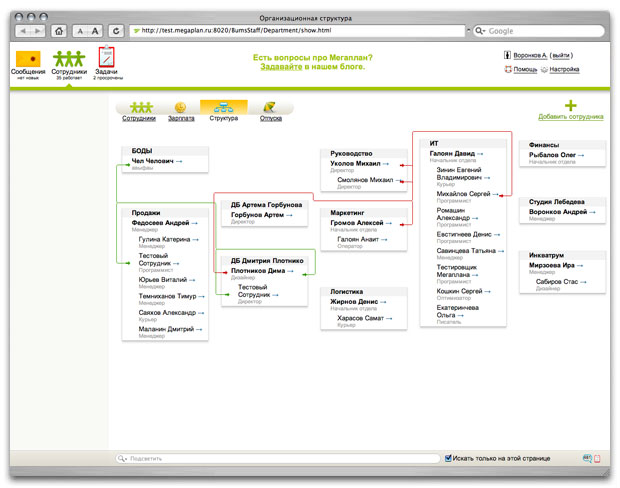The image size is (620, 488).
Task: Toggle Искать только на этой странице checkbox
Action: [448, 458]
